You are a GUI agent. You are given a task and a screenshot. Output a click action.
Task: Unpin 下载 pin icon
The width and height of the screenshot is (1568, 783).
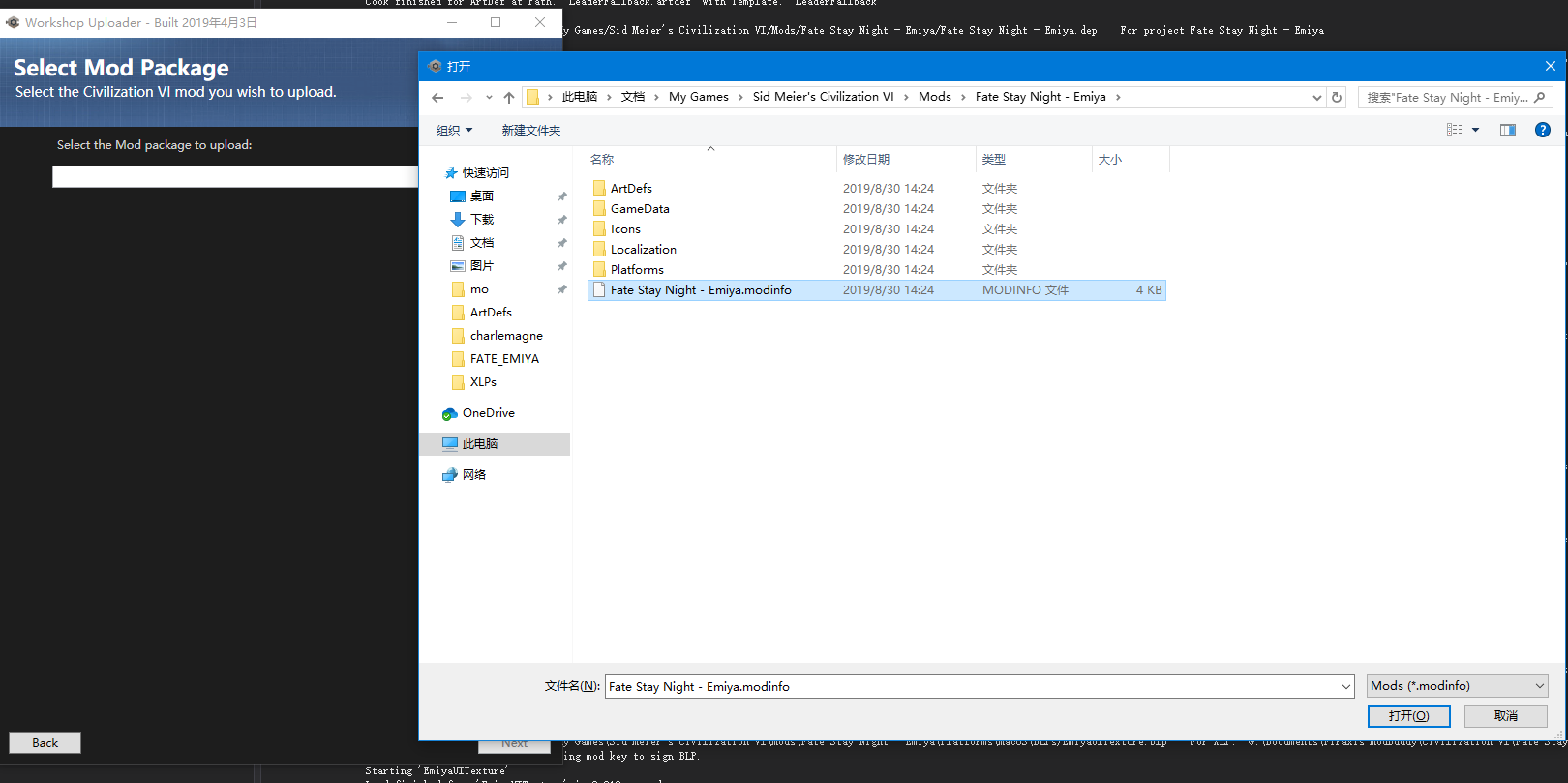click(x=561, y=220)
